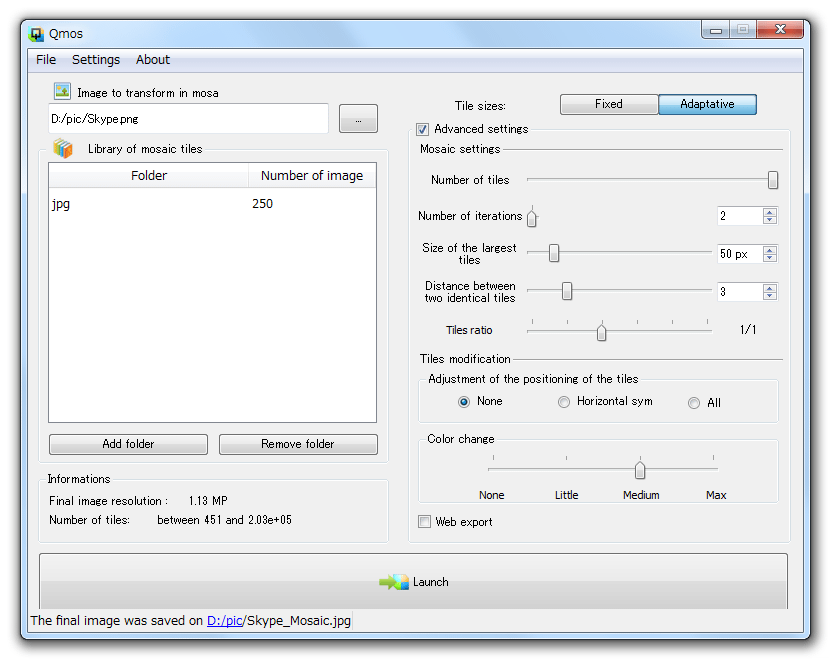The width and height of the screenshot is (834, 663).
Task: Click the Qmos application icon in title bar
Action: click(36, 34)
